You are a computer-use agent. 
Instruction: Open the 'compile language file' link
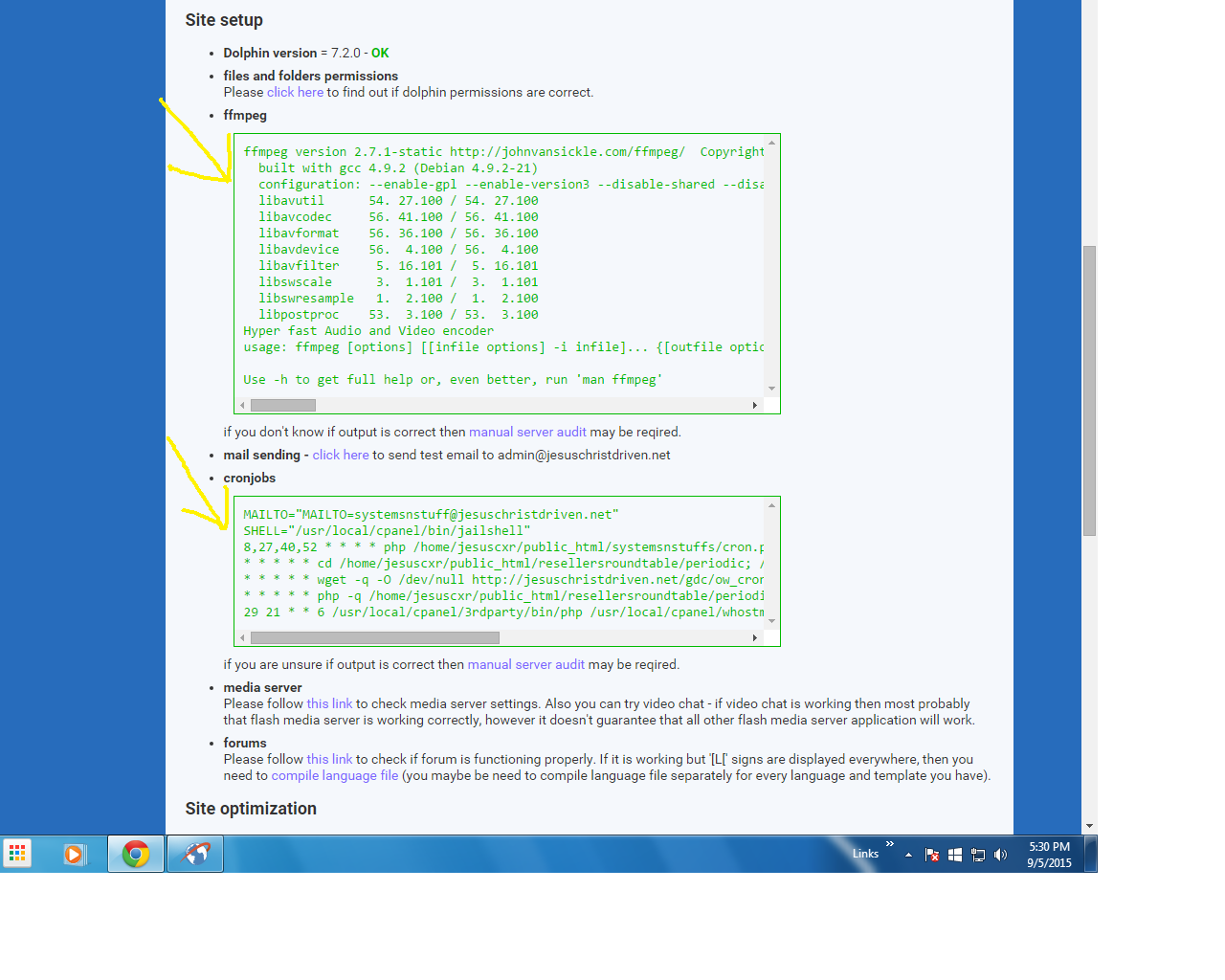pyautogui.click(x=335, y=775)
